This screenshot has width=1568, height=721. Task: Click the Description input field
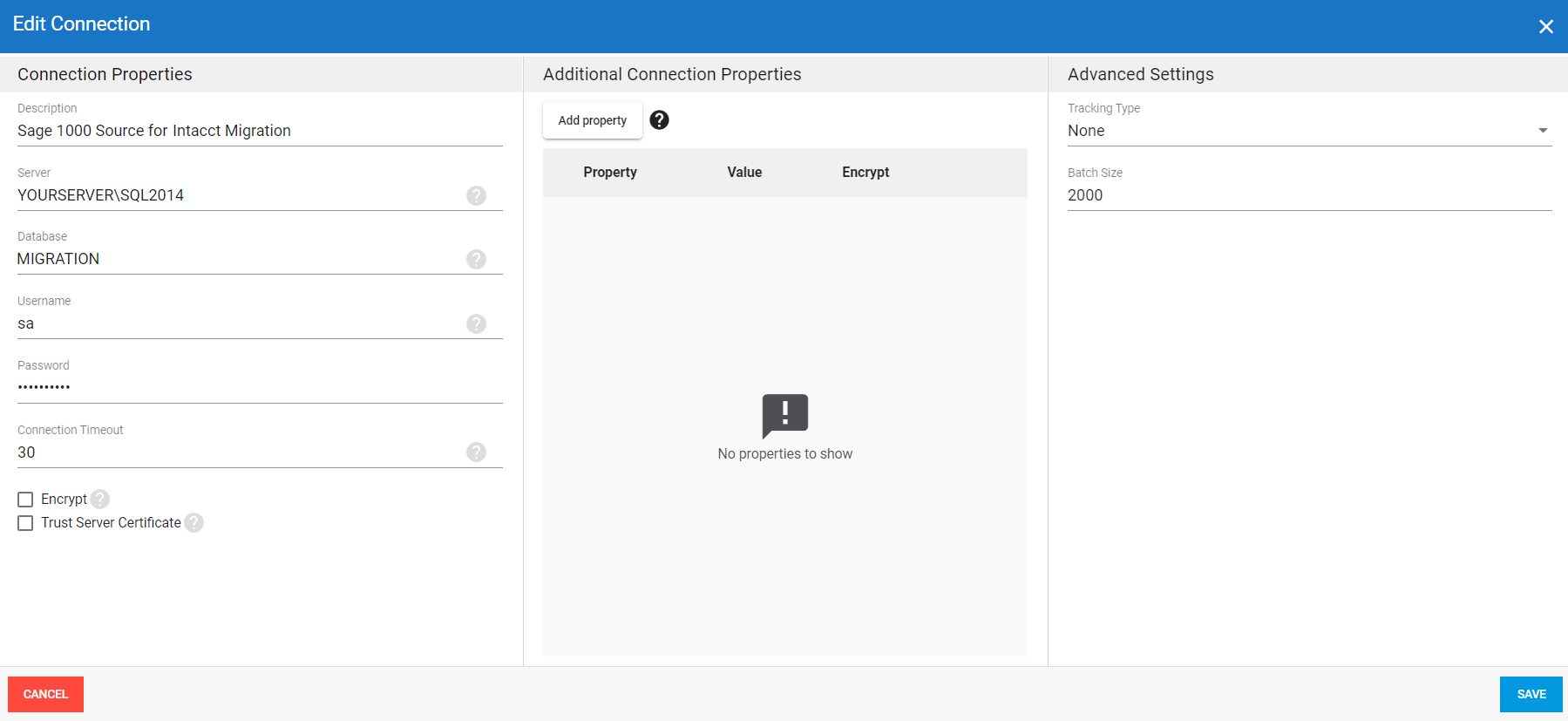pos(259,131)
